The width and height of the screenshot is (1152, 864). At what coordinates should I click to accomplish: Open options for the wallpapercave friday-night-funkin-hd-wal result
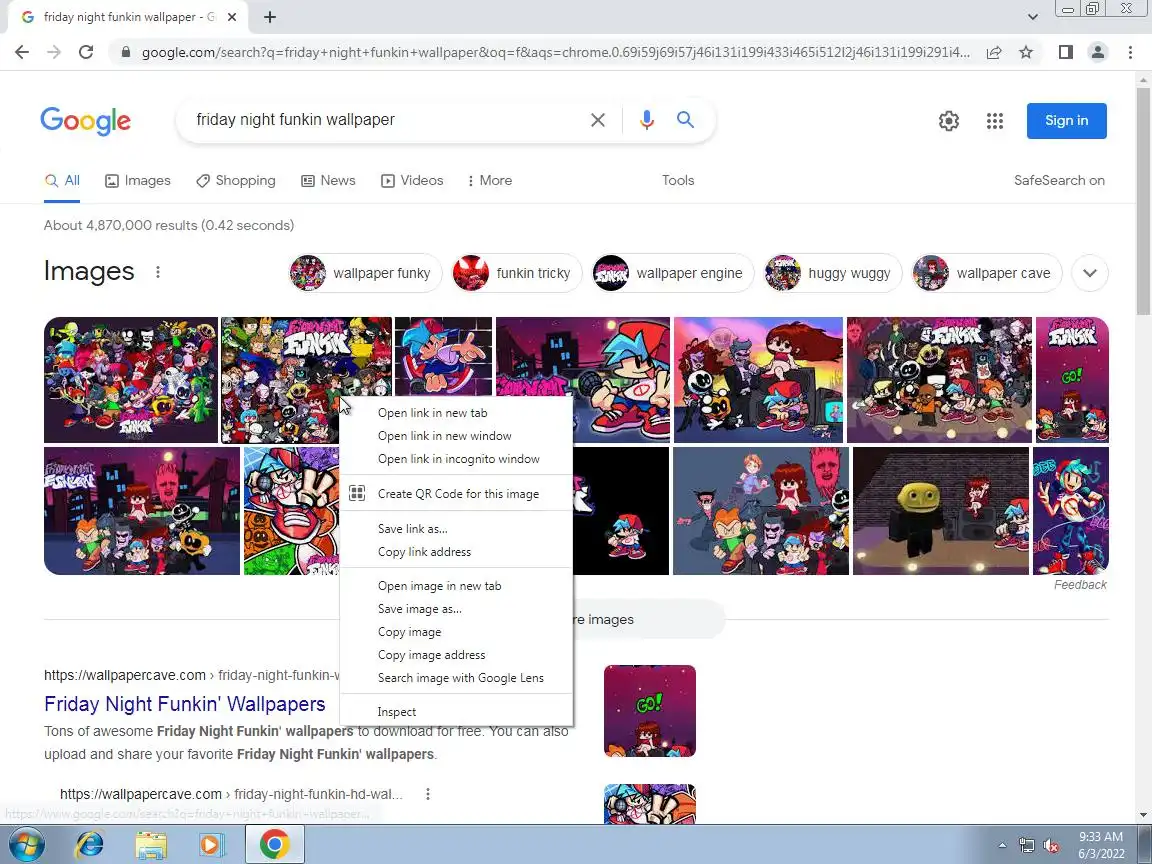coord(428,794)
